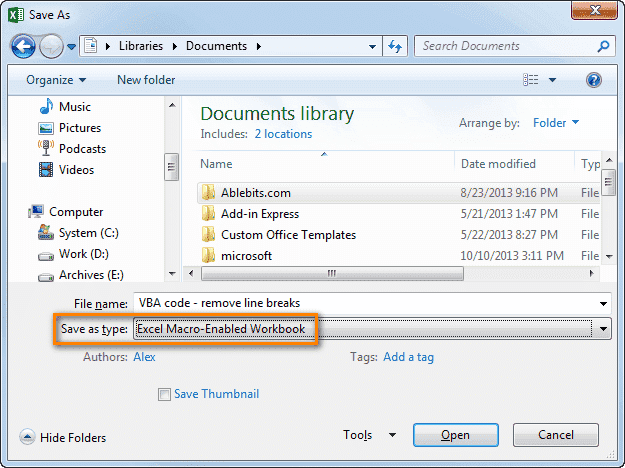Select Pictures library in sidebar
Screen dimensions: 625x468
(80, 128)
